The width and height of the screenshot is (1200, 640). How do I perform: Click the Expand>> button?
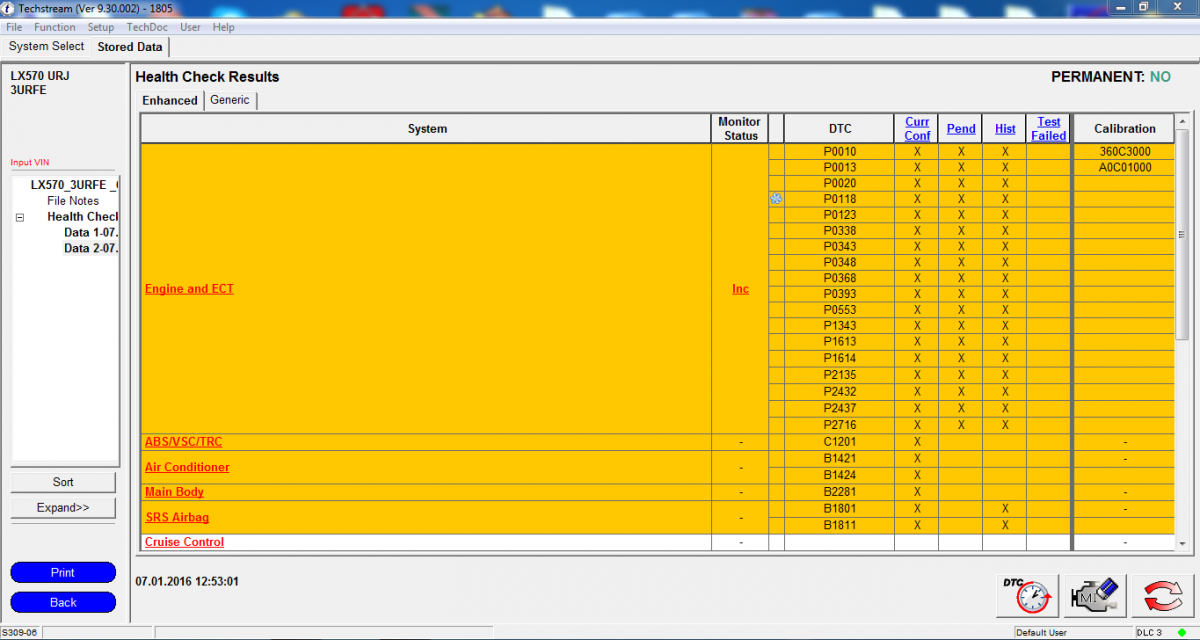(63, 508)
